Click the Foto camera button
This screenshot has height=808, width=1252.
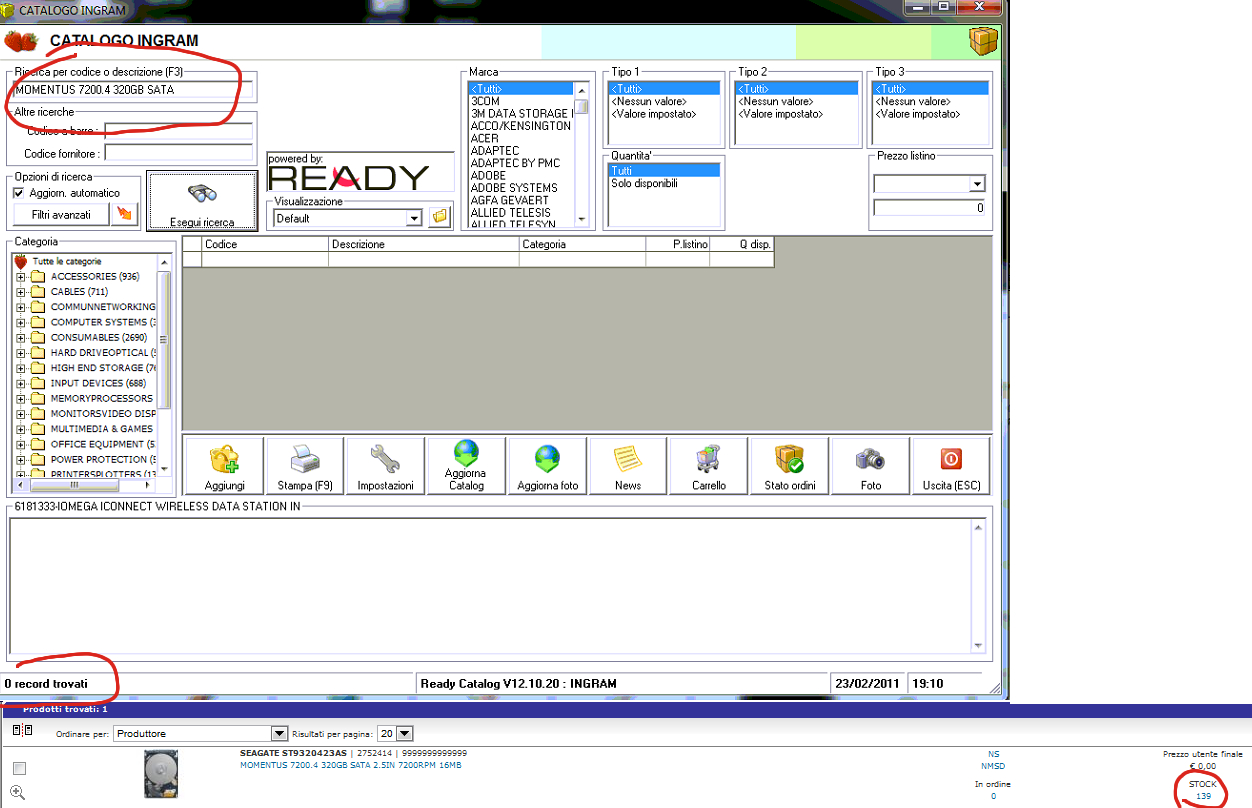point(871,466)
